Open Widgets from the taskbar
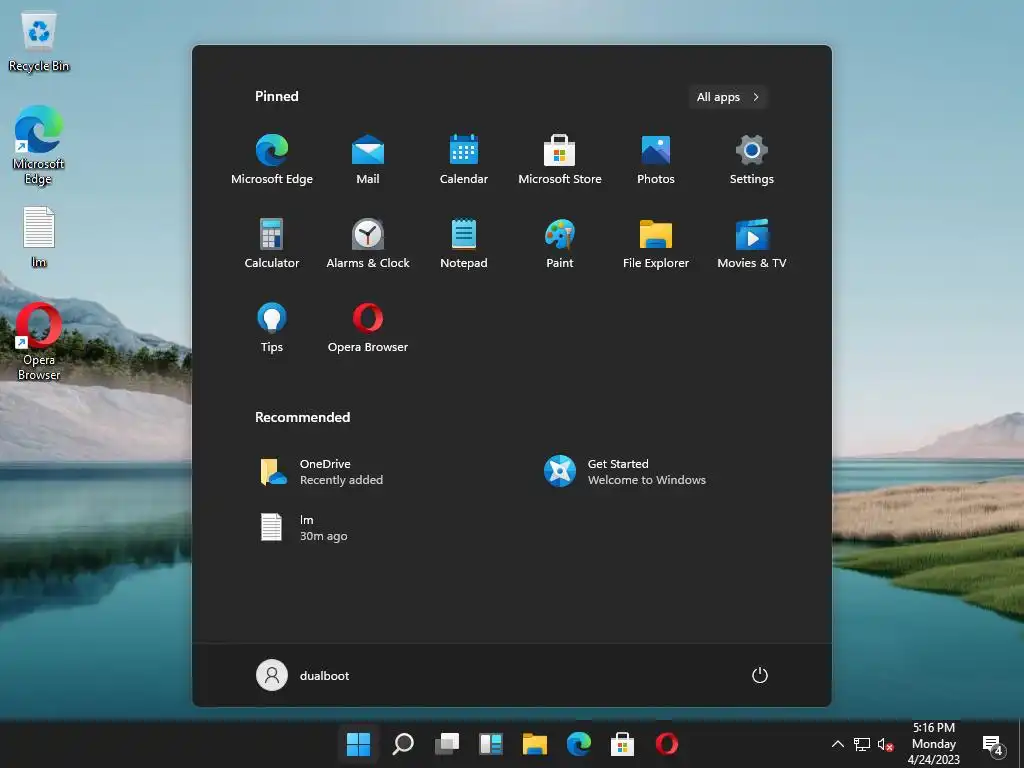Screen dimensions: 1024x768 coord(490,744)
